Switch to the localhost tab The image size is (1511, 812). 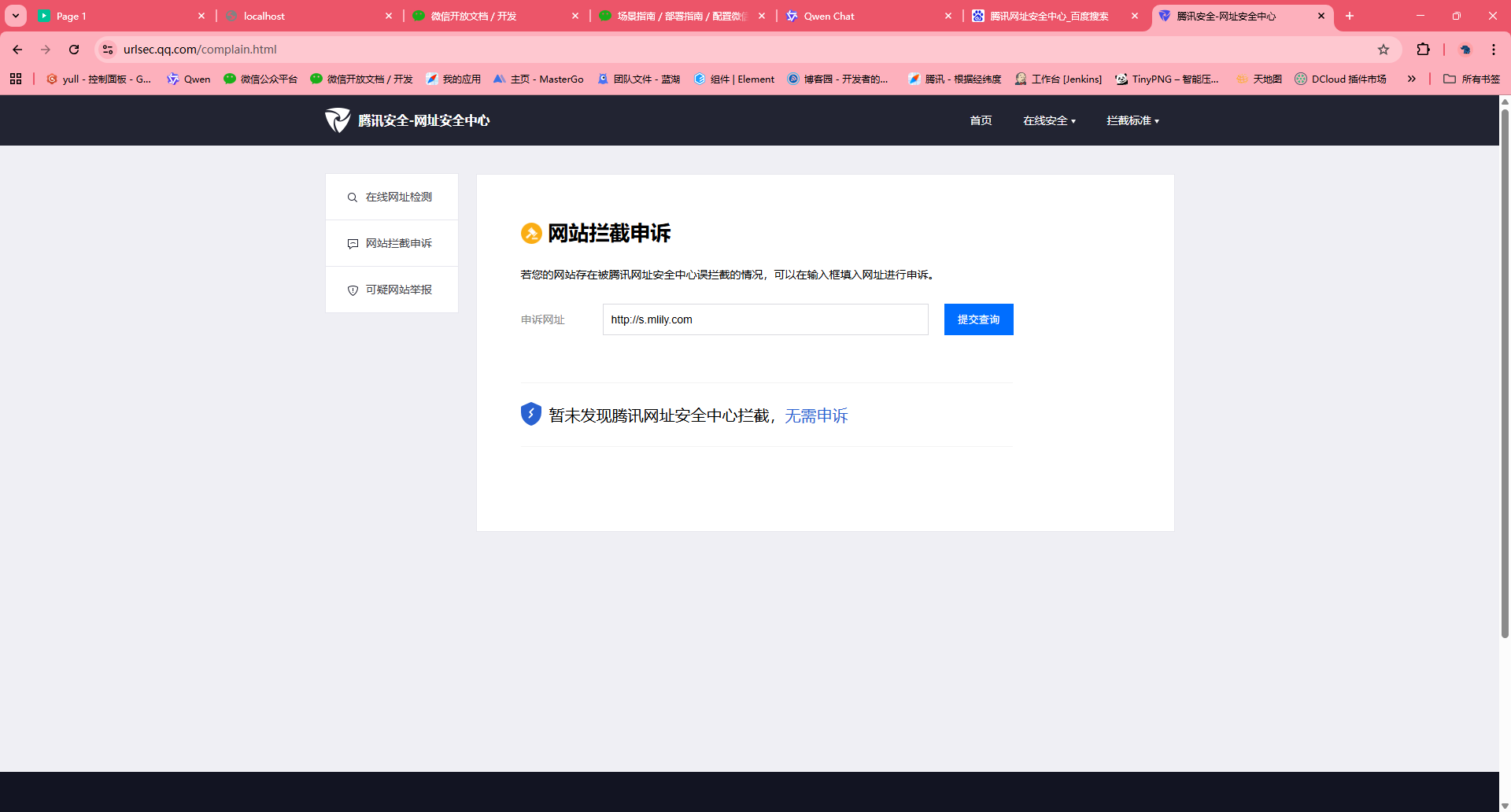pyautogui.click(x=308, y=16)
